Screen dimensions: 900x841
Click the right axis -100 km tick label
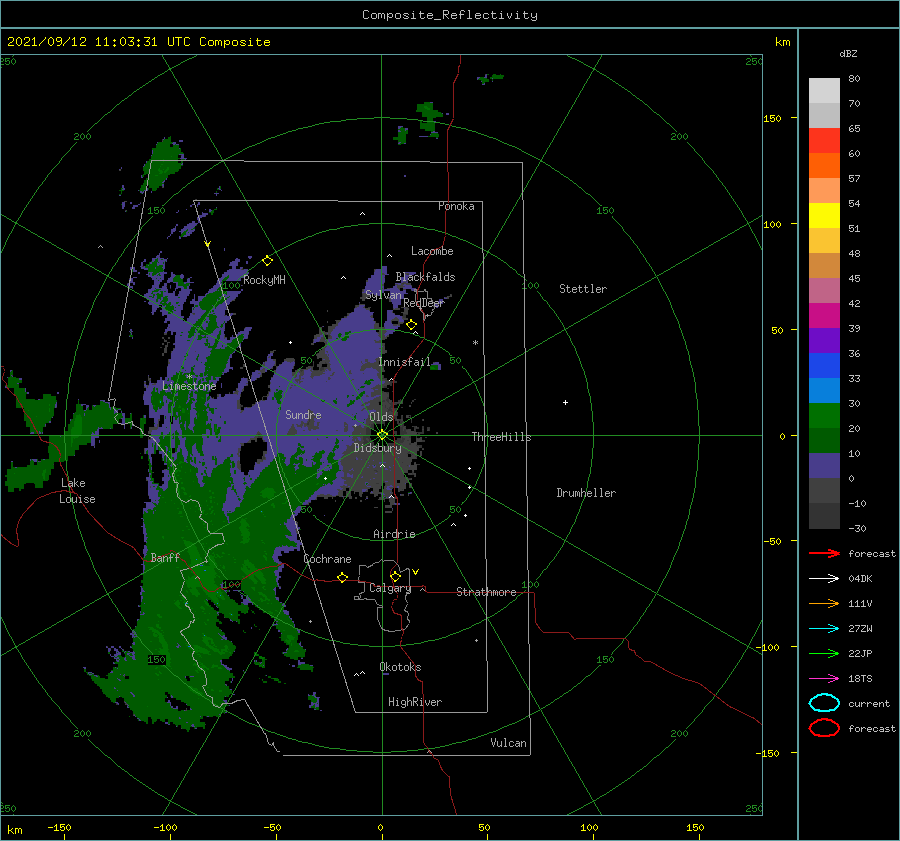(x=767, y=648)
